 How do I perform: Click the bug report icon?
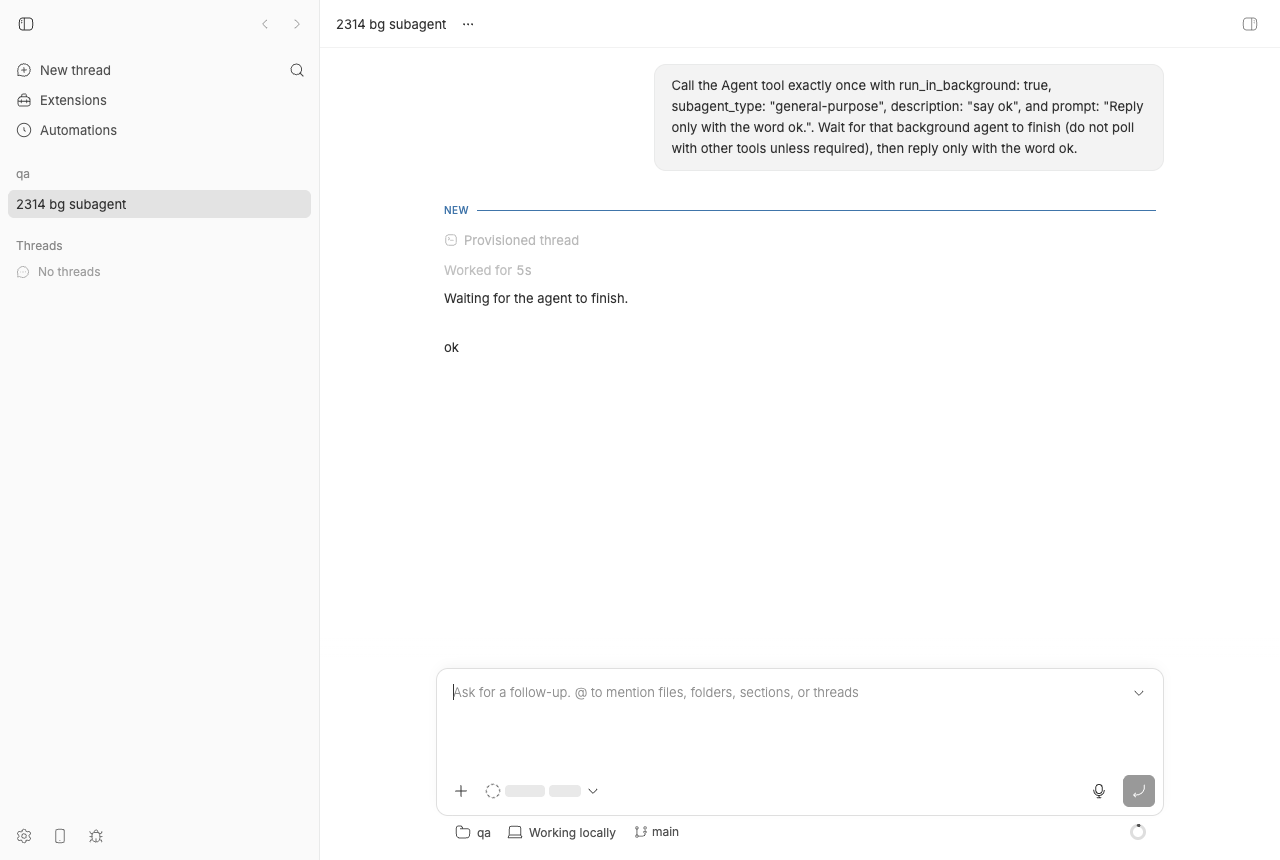[x=96, y=836]
